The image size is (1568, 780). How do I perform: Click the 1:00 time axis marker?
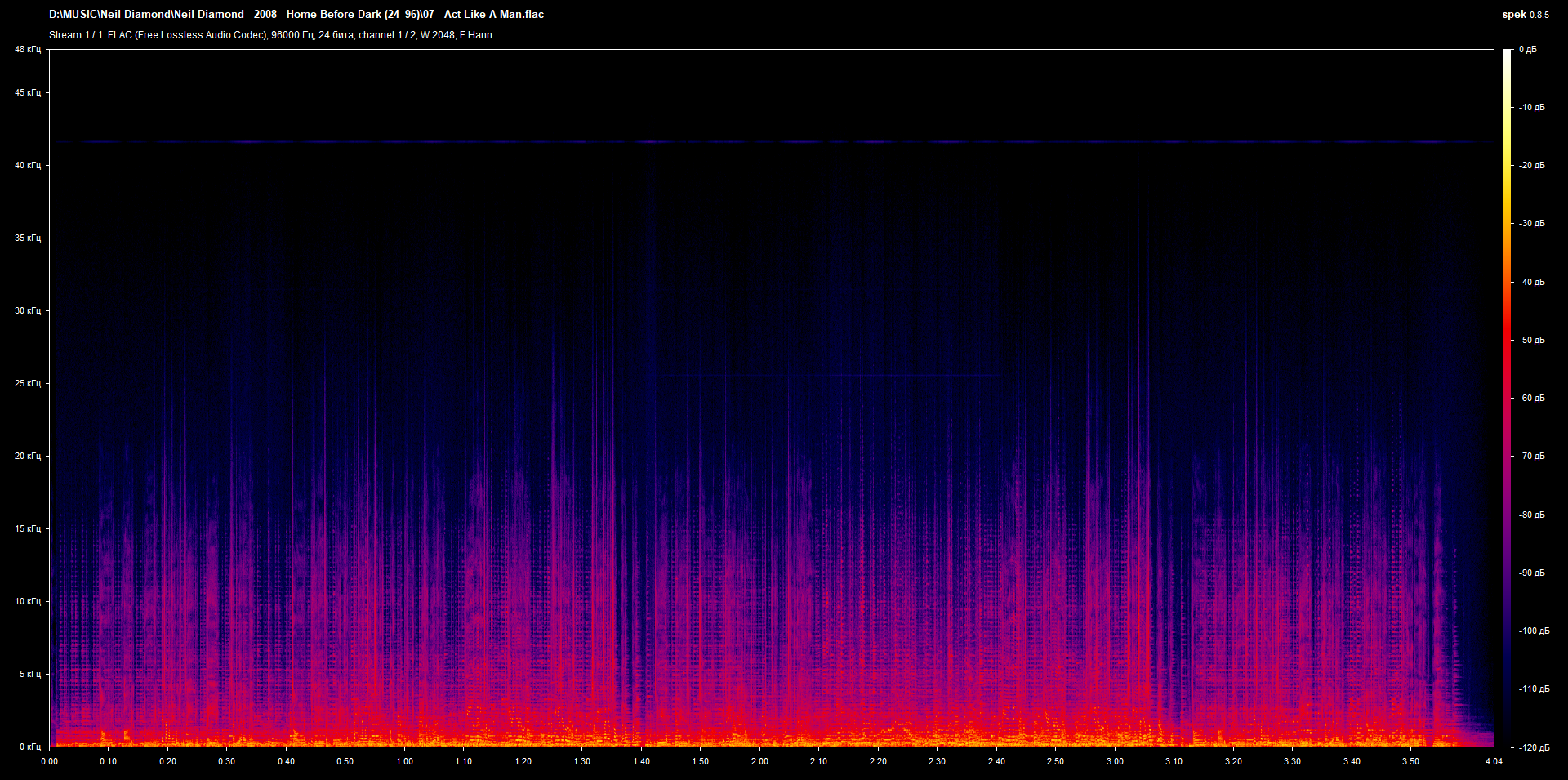[x=404, y=761]
